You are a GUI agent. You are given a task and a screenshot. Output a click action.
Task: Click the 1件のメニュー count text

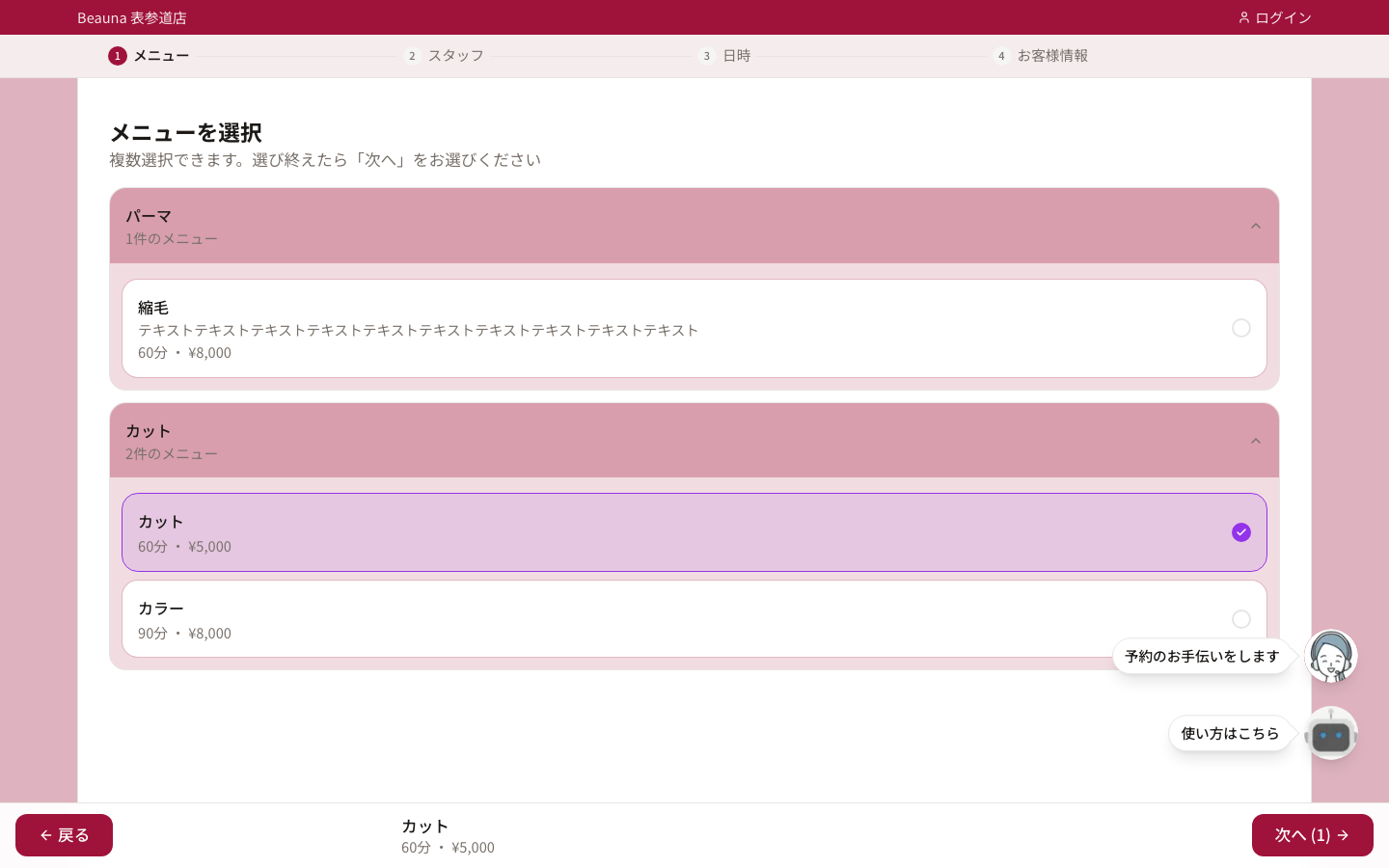(x=172, y=238)
